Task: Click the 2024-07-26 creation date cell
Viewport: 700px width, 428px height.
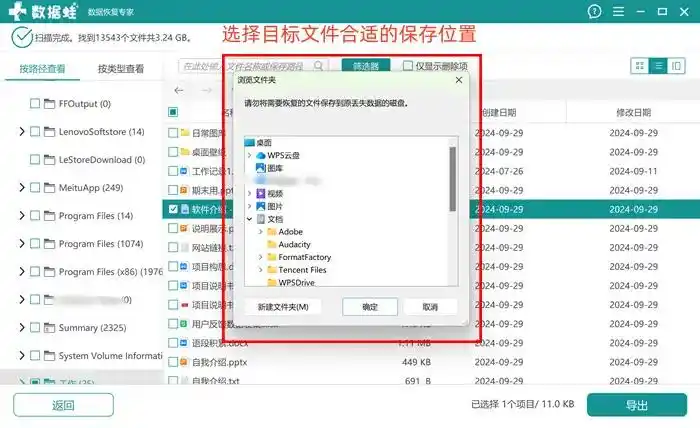Action: pyautogui.click(x=499, y=171)
